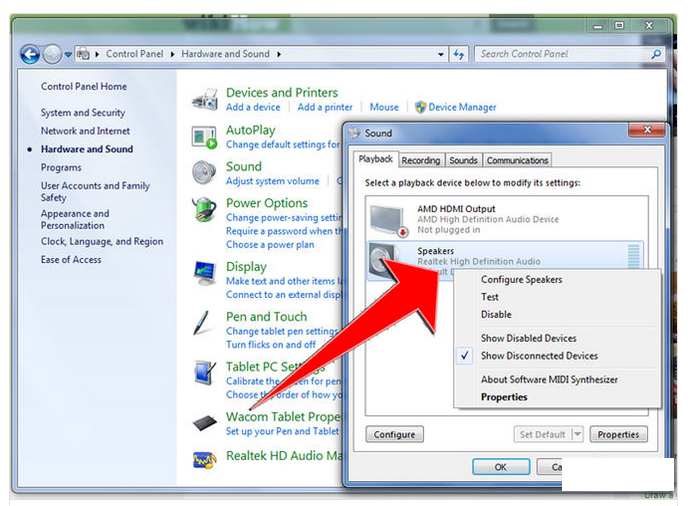The image size is (694, 506).
Task: Click the Speakers volume level meter
Action: 633,256
